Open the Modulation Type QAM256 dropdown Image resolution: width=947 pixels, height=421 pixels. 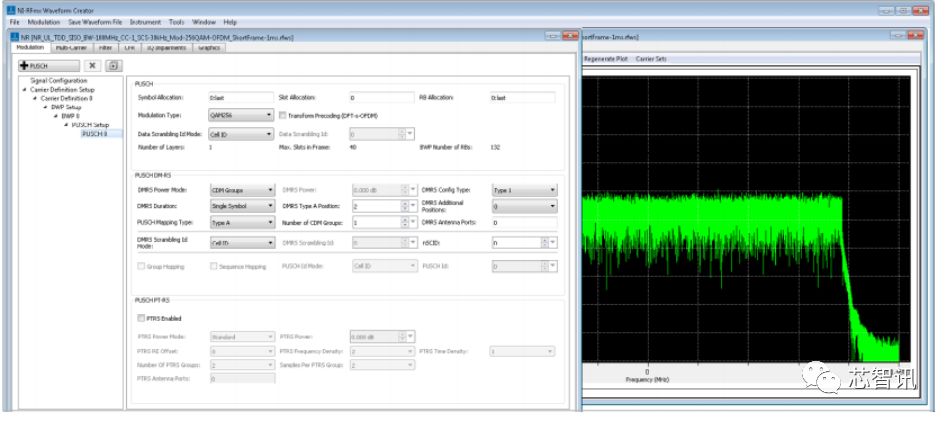[241, 115]
